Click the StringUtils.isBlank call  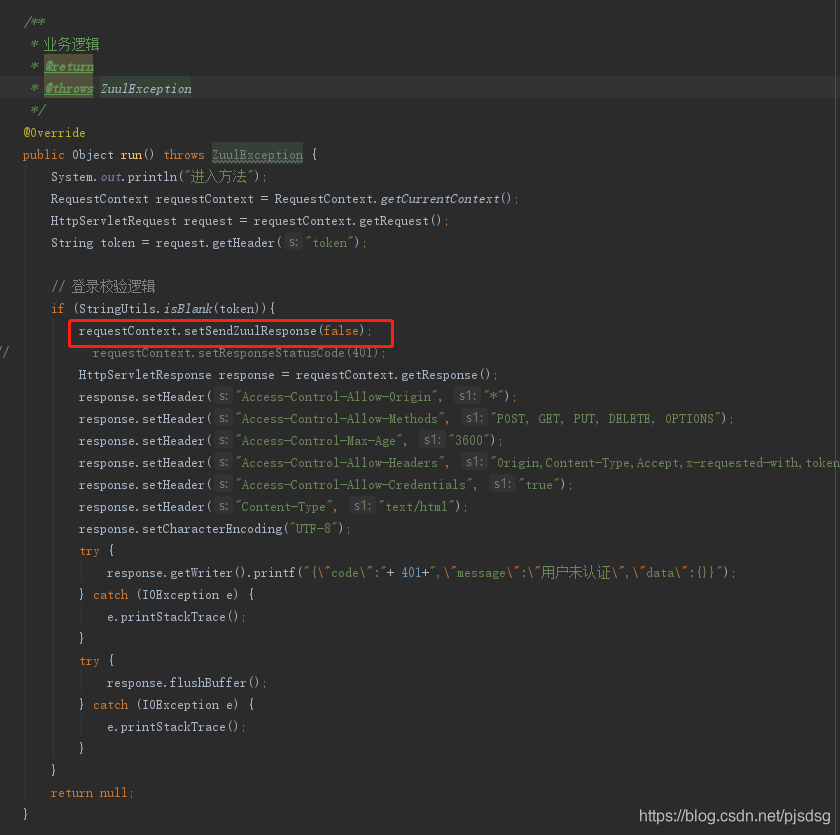tap(145, 309)
